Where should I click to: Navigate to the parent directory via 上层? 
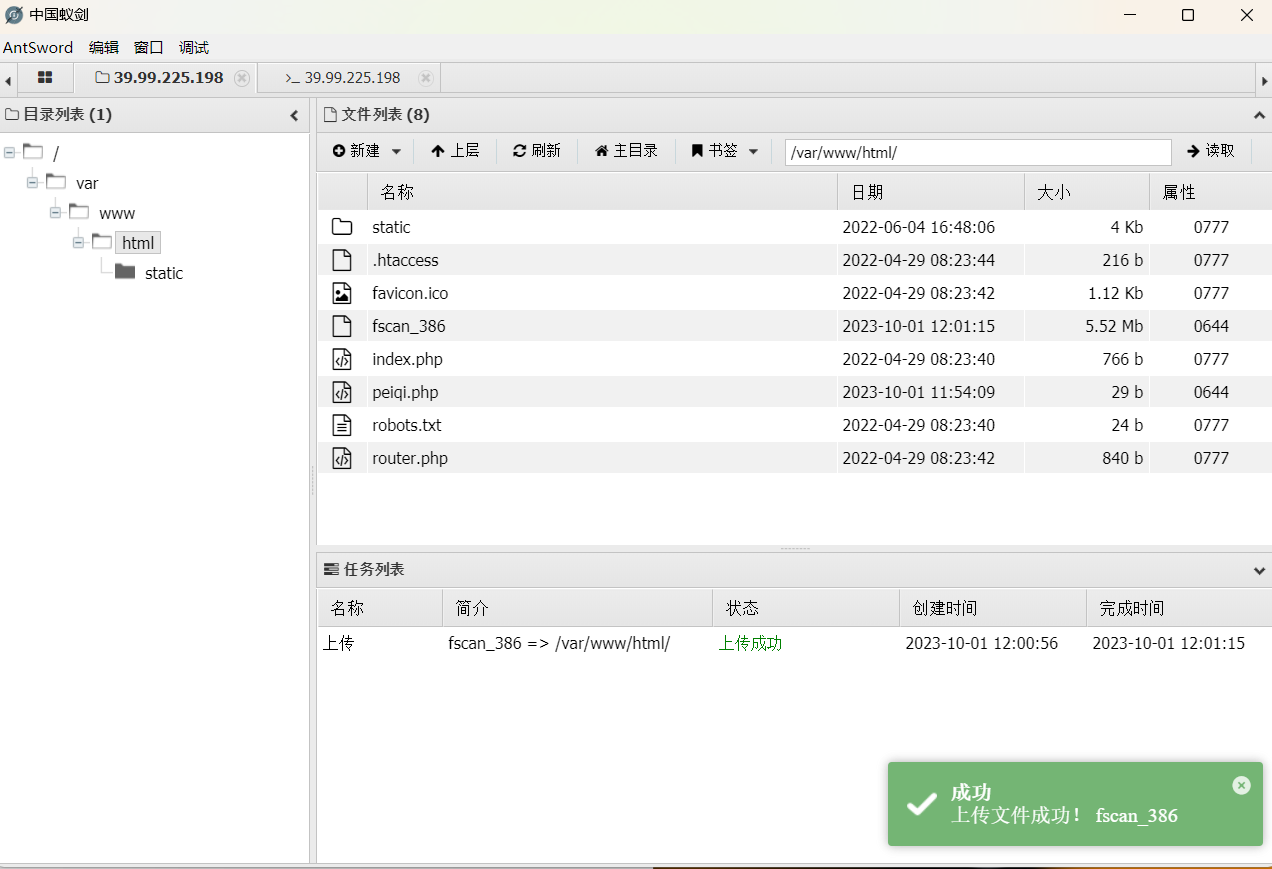(455, 151)
